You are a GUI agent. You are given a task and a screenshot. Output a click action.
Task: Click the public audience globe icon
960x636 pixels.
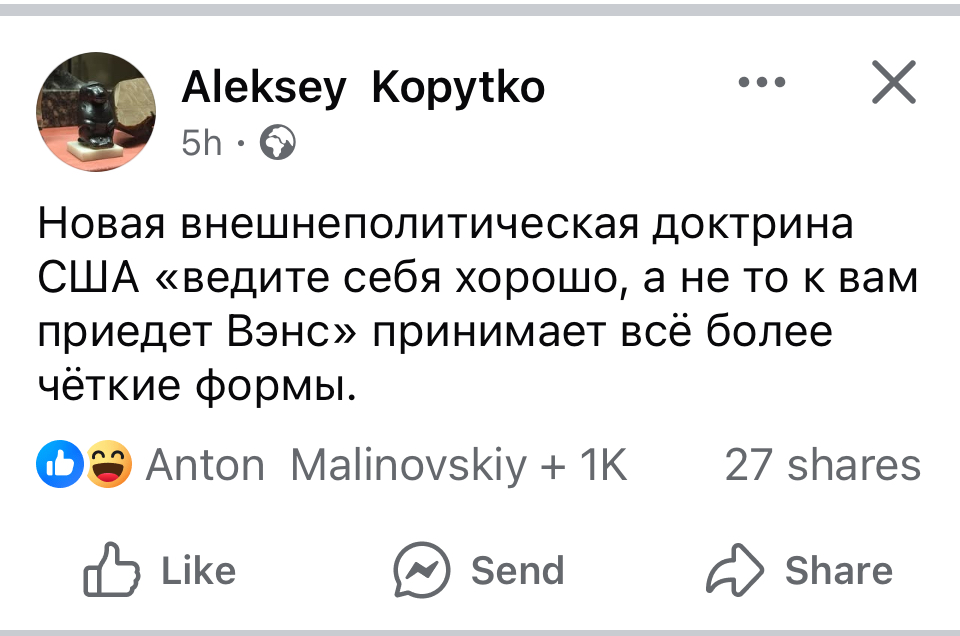click(277, 144)
